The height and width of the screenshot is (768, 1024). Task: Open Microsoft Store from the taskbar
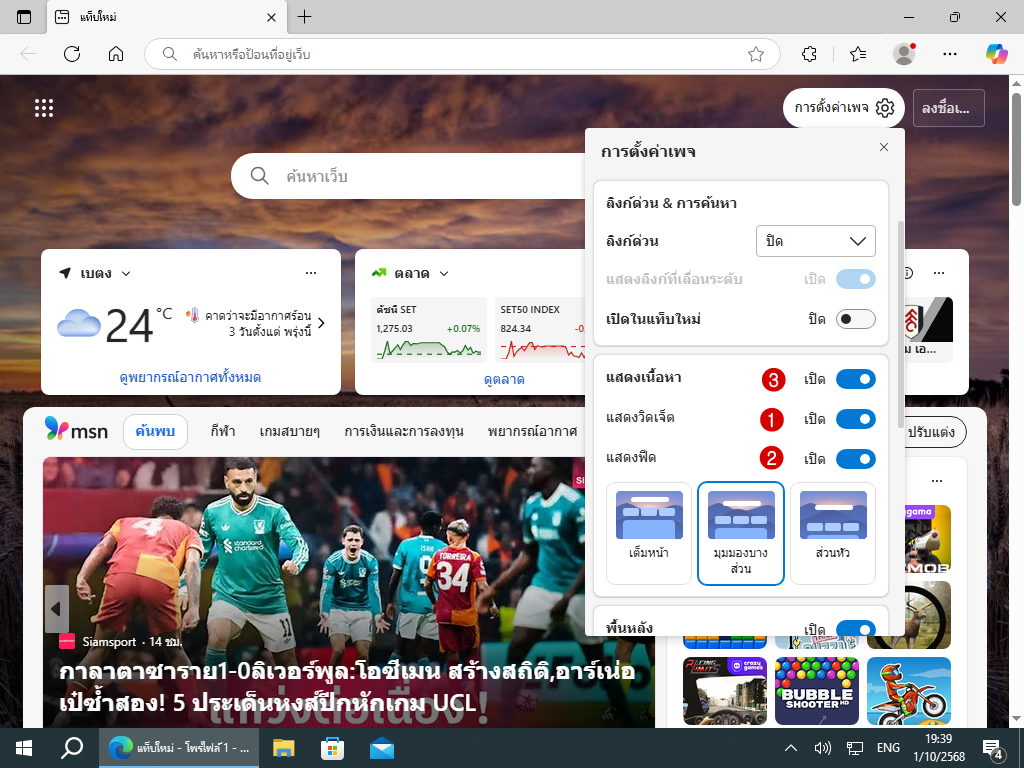tap(332, 747)
